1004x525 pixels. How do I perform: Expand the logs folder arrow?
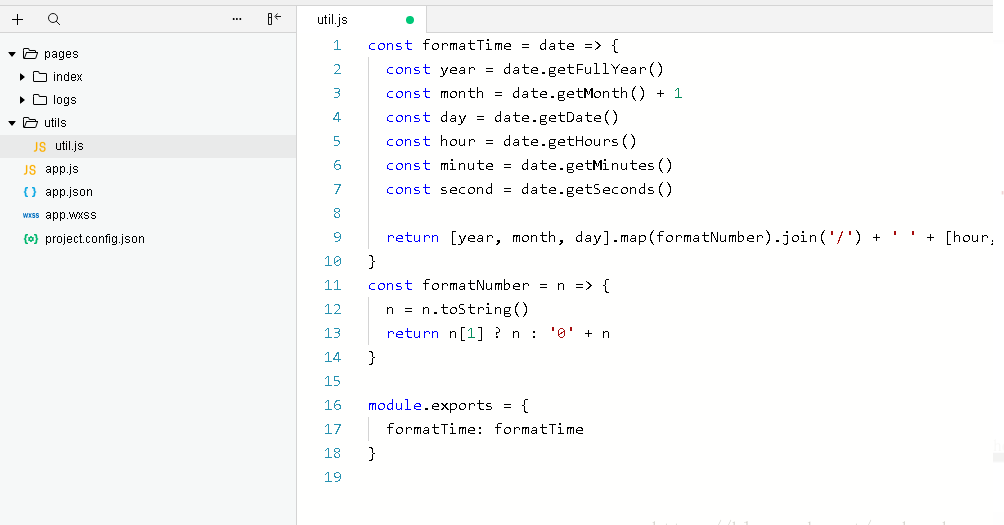tap(23, 100)
